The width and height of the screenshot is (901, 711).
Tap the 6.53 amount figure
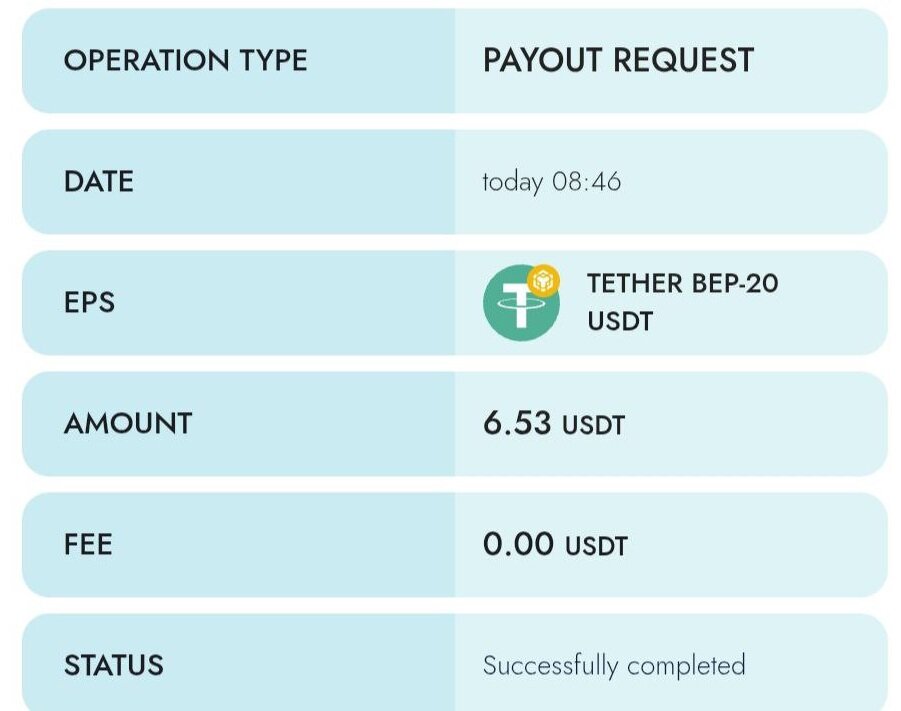[516, 423]
